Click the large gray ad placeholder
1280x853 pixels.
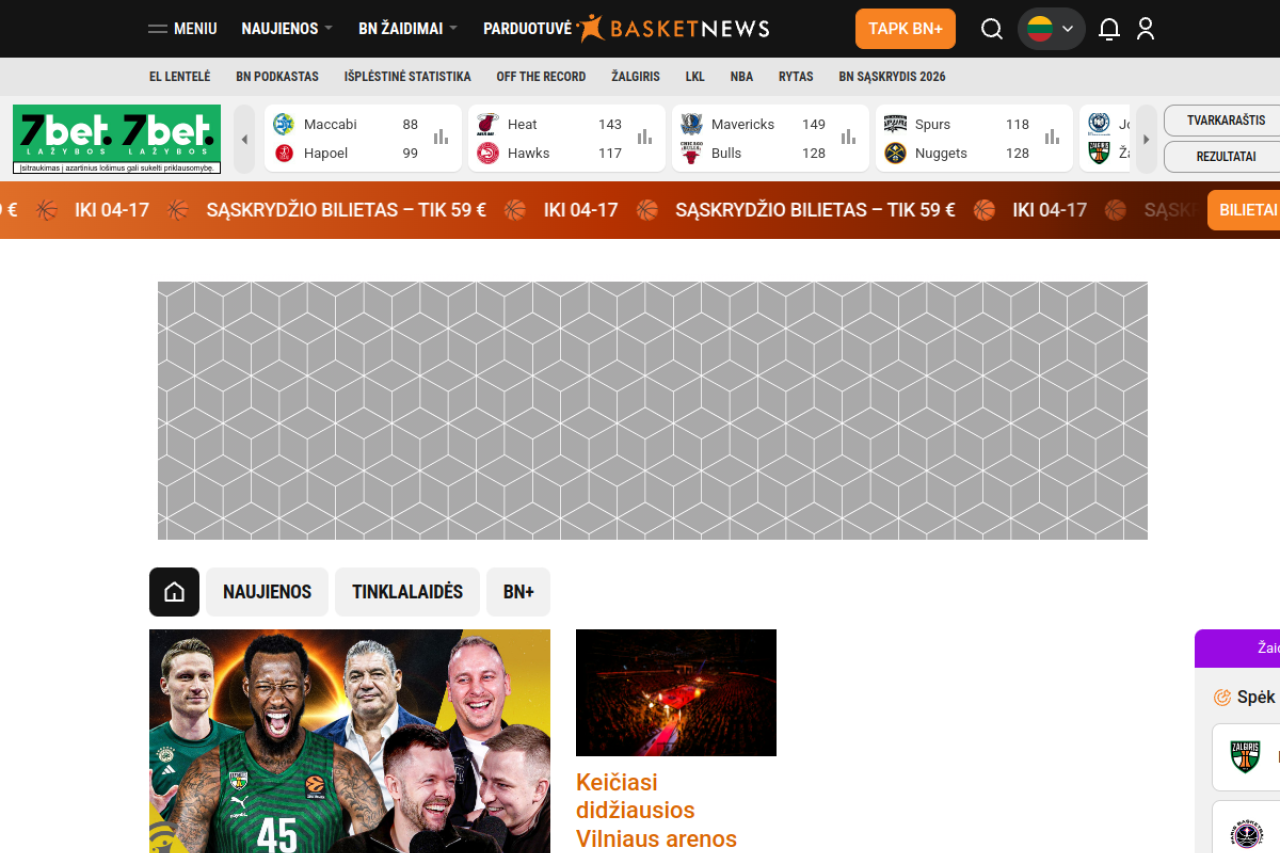[653, 410]
